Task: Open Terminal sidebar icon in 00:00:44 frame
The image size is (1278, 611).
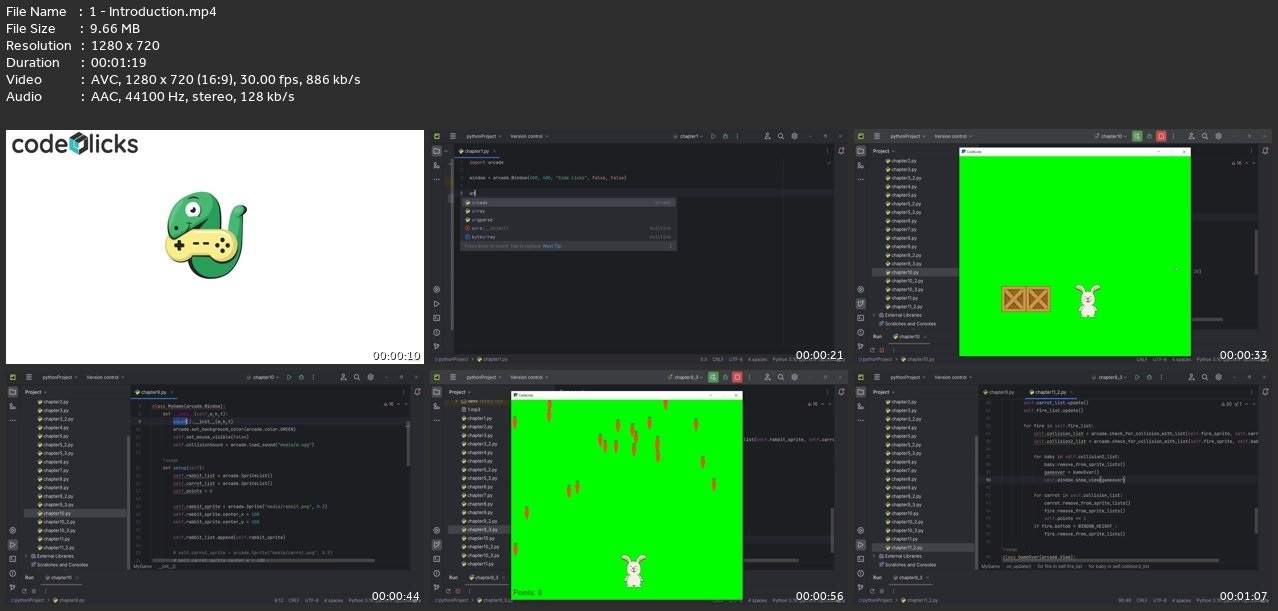Action: 12,559
